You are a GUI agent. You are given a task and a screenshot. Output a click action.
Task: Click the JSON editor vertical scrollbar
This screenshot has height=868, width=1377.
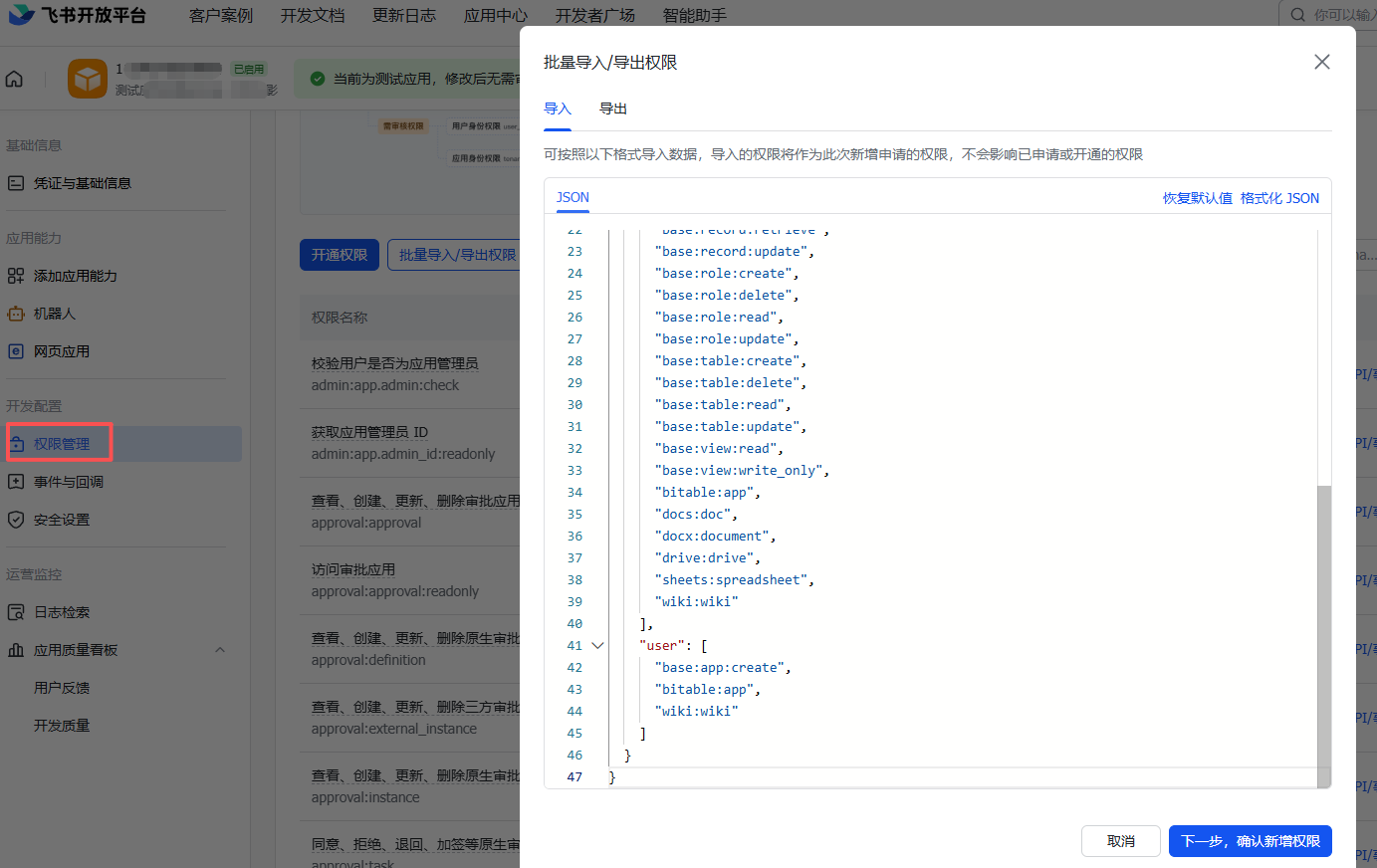tap(1323, 627)
